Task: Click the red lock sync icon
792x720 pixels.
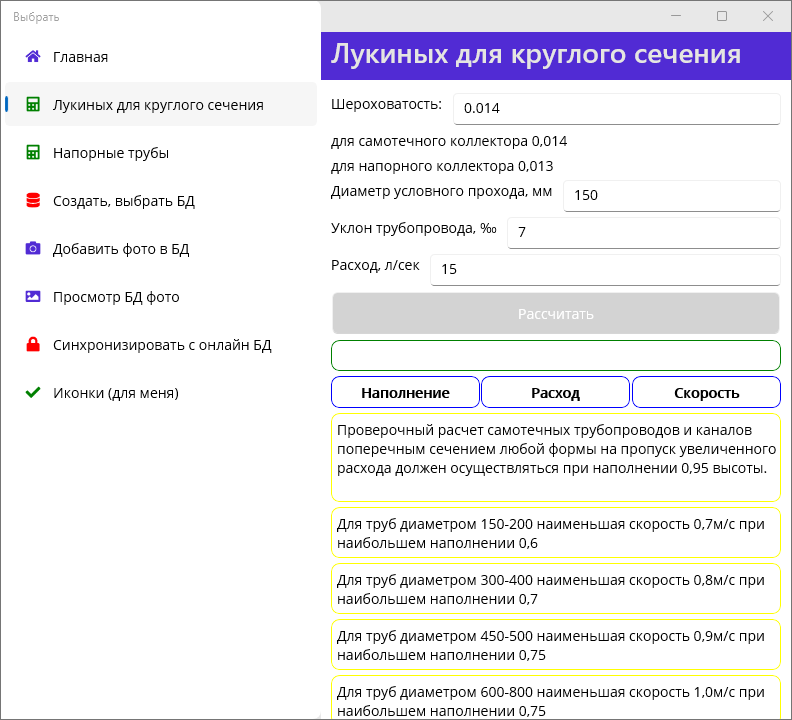Action: tap(33, 345)
